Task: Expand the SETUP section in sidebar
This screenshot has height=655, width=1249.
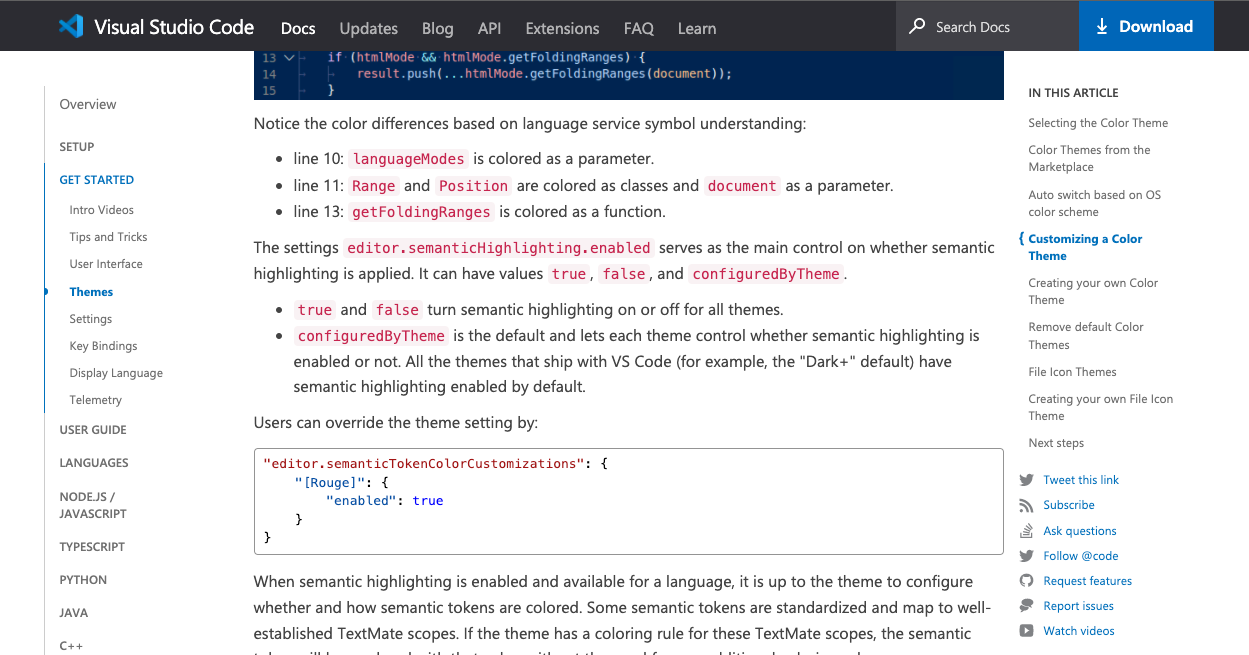Action: point(77,147)
